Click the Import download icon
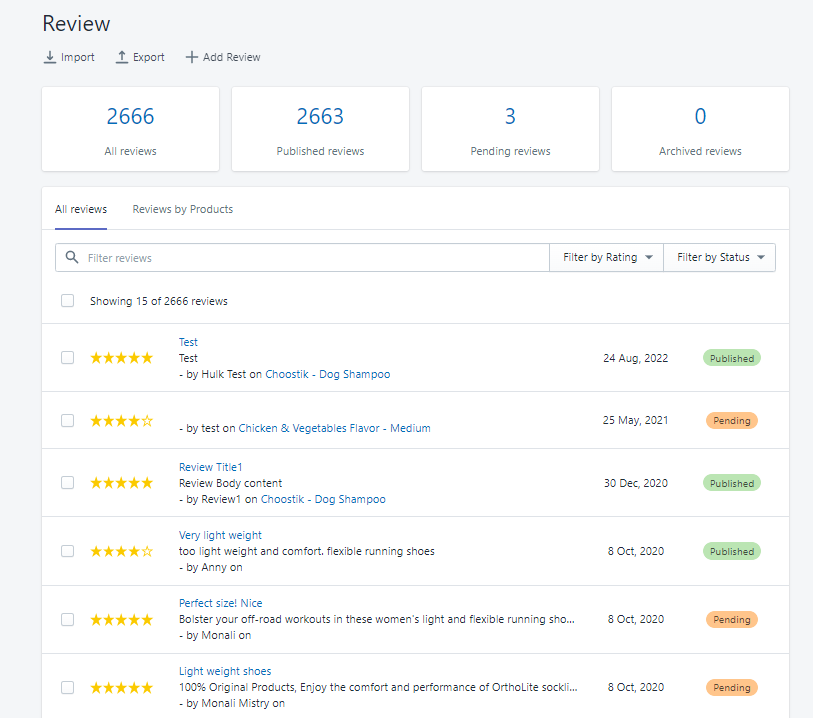 click(50, 57)
